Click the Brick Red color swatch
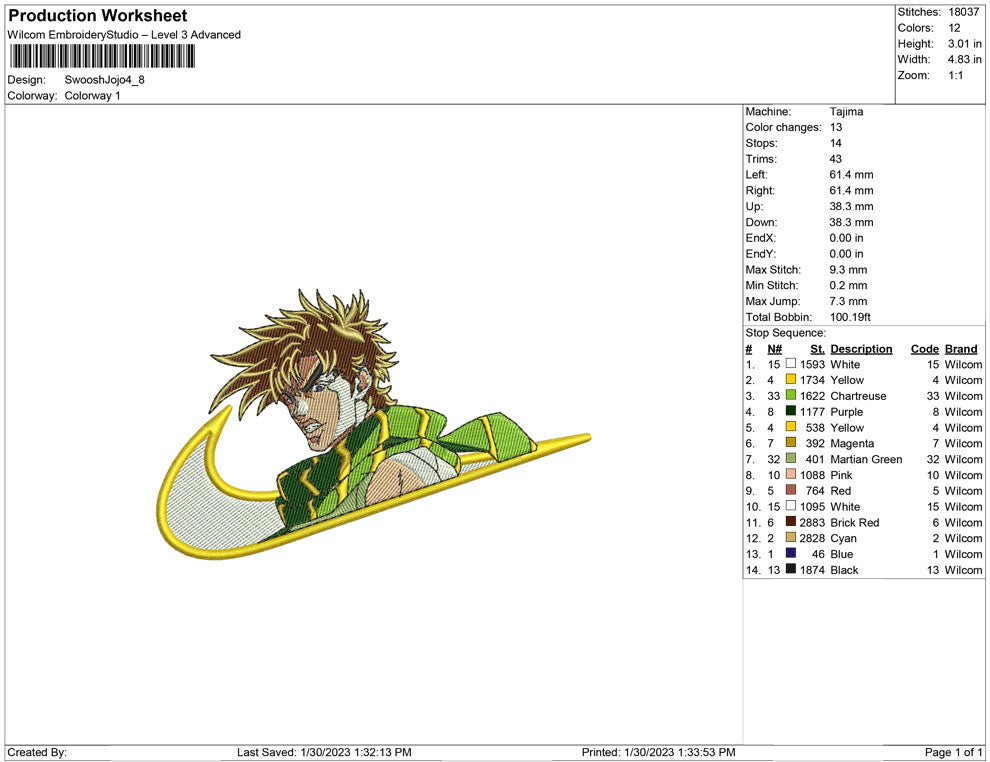 (x=790, y=521)
